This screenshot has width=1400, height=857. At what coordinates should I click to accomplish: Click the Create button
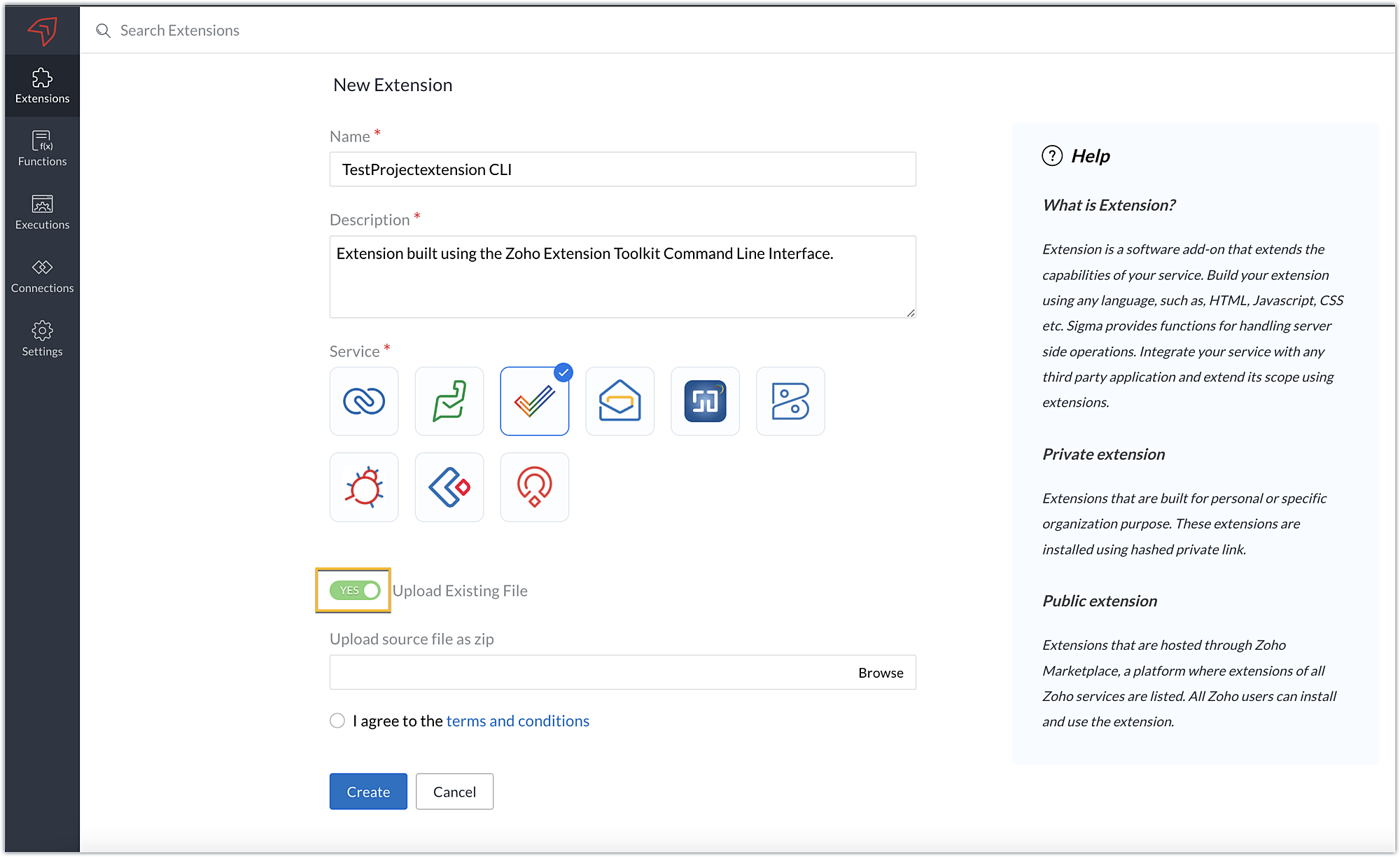[368, 791]
